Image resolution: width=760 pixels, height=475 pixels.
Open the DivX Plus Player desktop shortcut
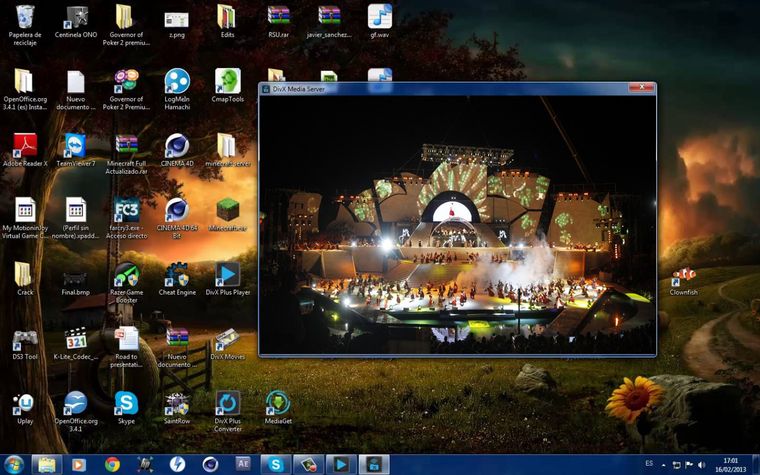click(227, 275)
